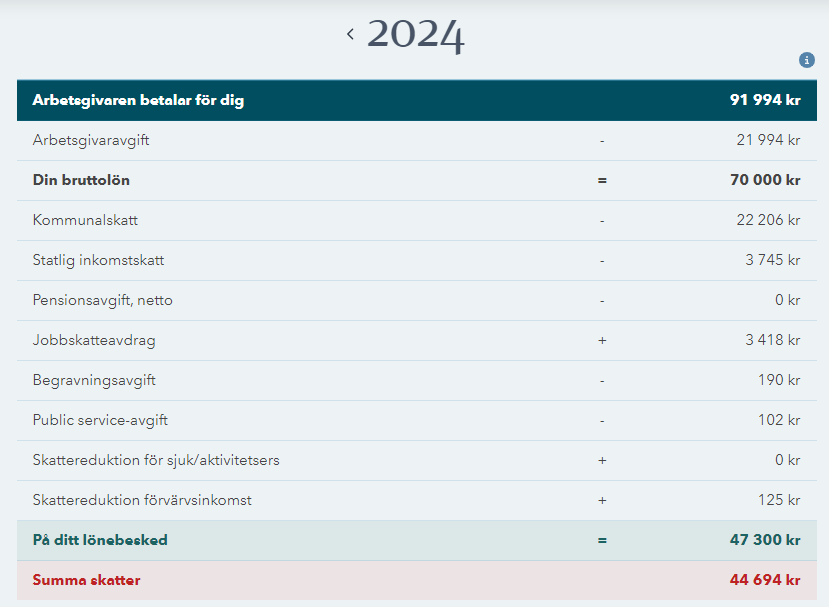The width and height of the screenshot is (829, 607).
Task: Click the 70 000 kr gross salary amount
Action: (765, 180)
